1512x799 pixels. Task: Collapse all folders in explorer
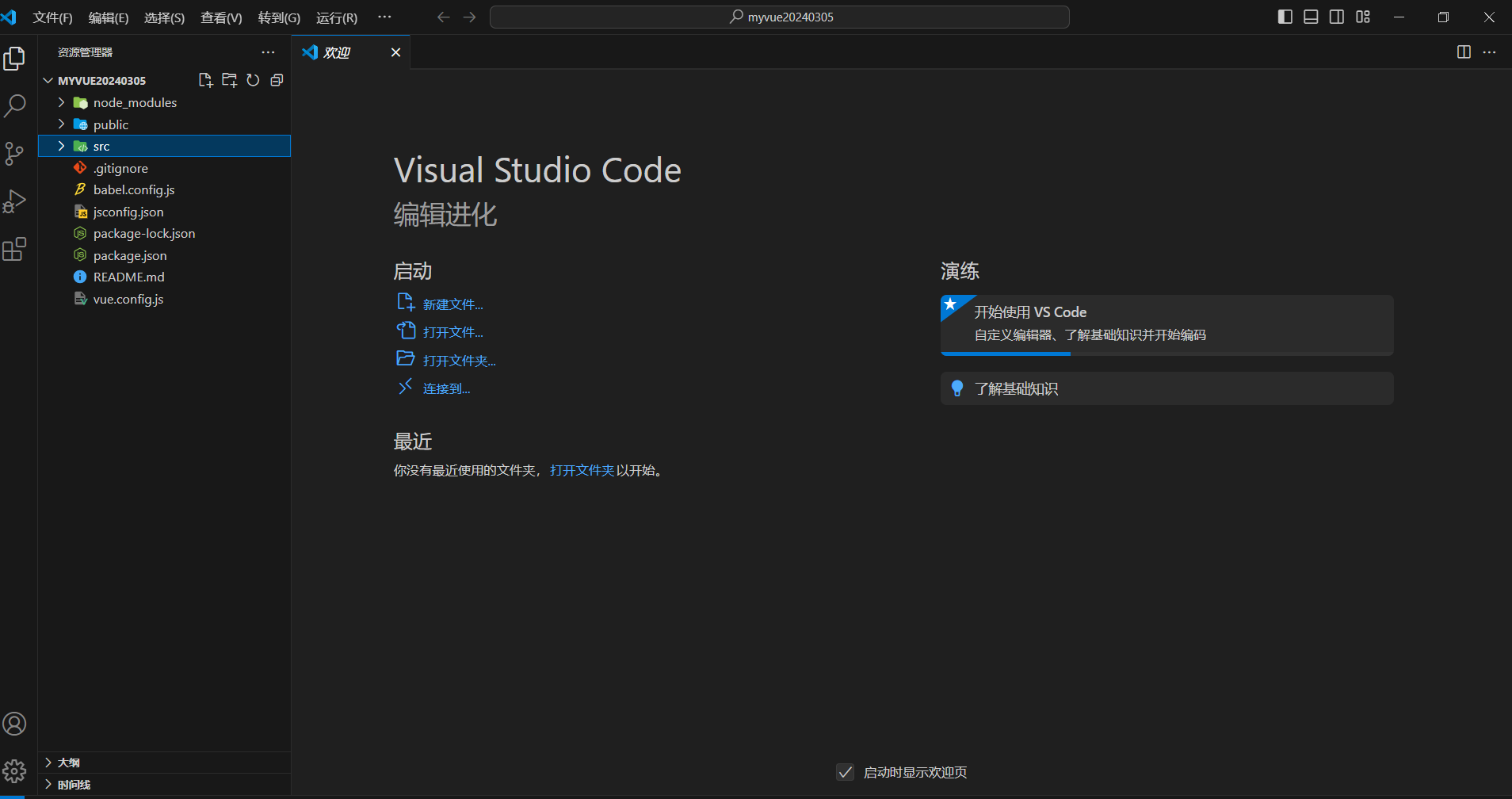277,80
